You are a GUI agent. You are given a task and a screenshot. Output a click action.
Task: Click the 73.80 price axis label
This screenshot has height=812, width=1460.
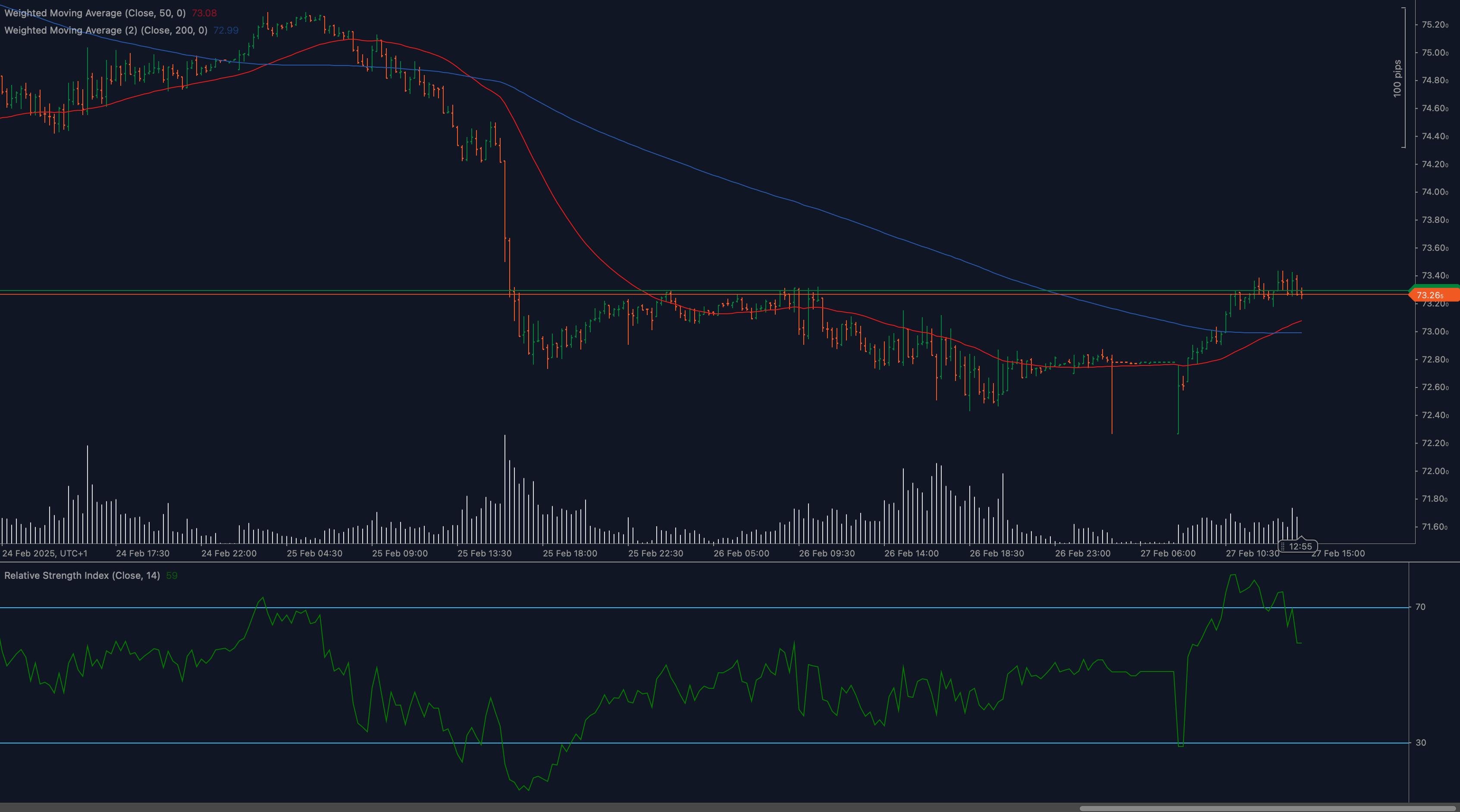pyautogui.click(x=1435, y=220)
